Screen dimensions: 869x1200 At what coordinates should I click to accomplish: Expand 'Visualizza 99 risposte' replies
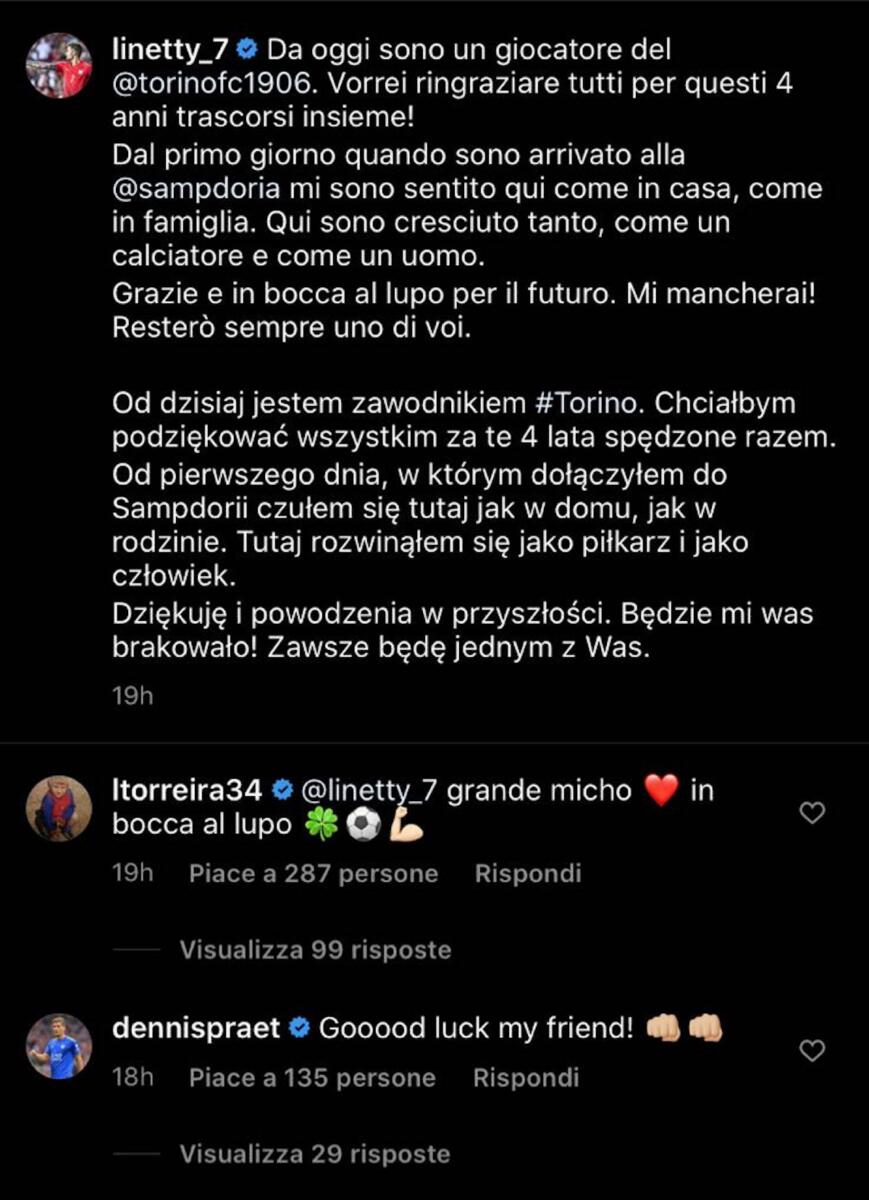(x=315, y=950)
